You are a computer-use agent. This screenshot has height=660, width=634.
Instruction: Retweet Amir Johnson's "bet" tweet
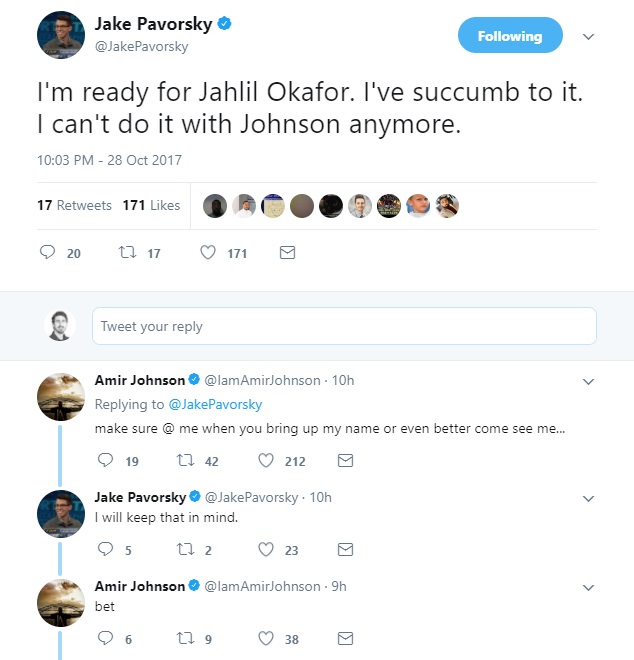[x=185, y=638]
